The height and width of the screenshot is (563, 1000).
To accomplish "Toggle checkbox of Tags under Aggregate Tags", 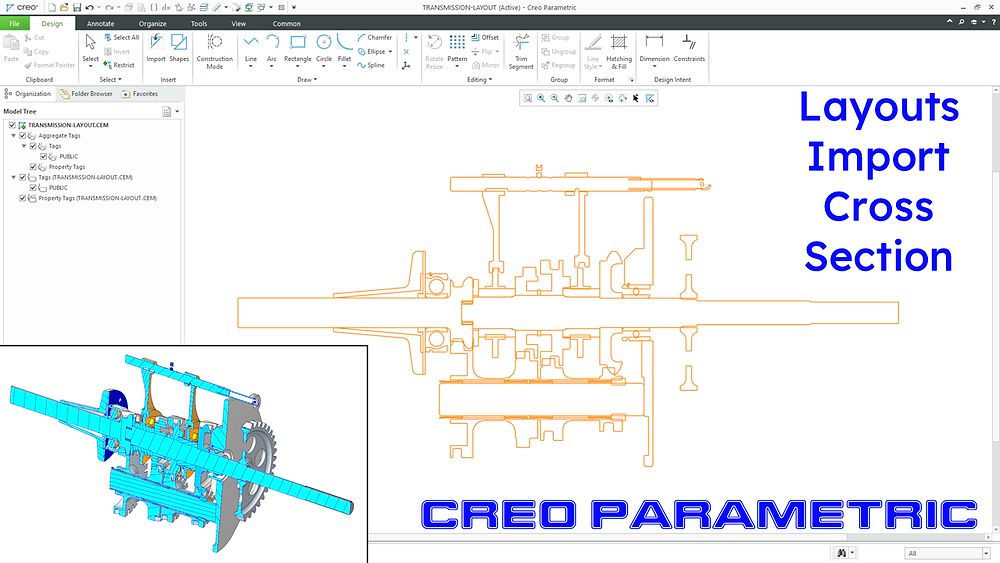I will [x=33, y=146].
